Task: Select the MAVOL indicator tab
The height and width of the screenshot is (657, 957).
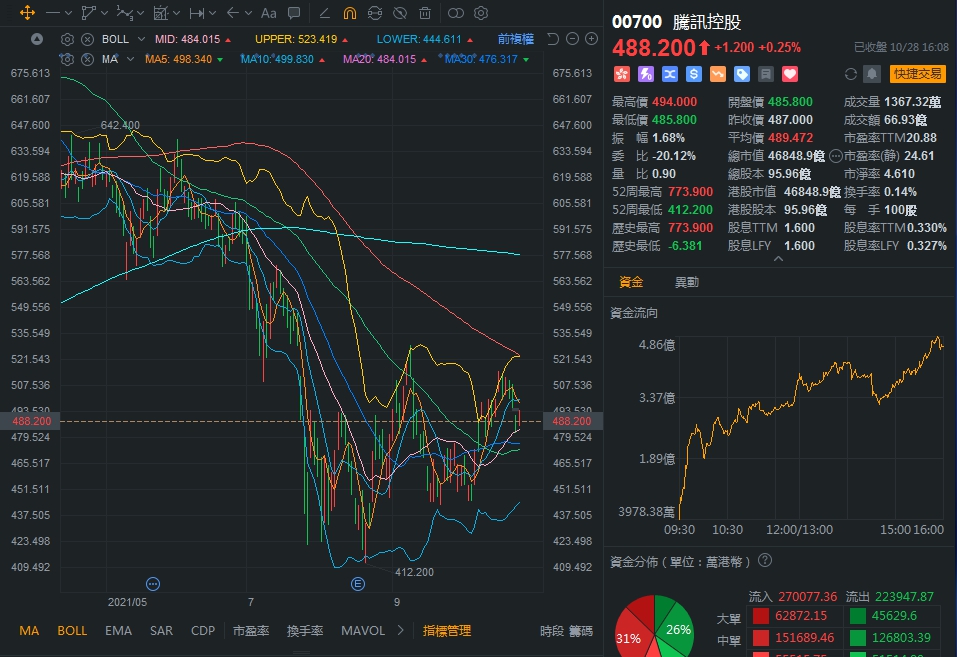Action: pyautogui.click(x=363, y=631)
